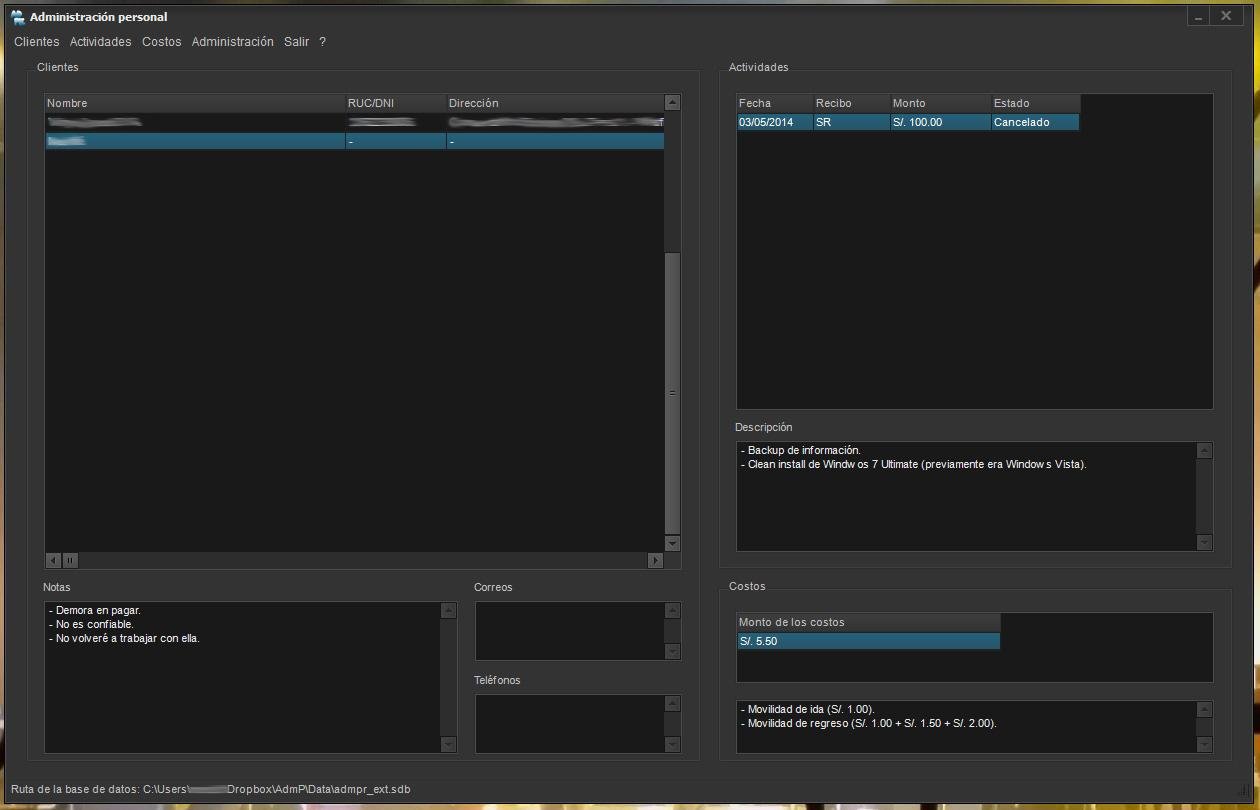Sort activities by Fecha column header
The width and height of the screenshot is (1260, 810).
[774, 103]
